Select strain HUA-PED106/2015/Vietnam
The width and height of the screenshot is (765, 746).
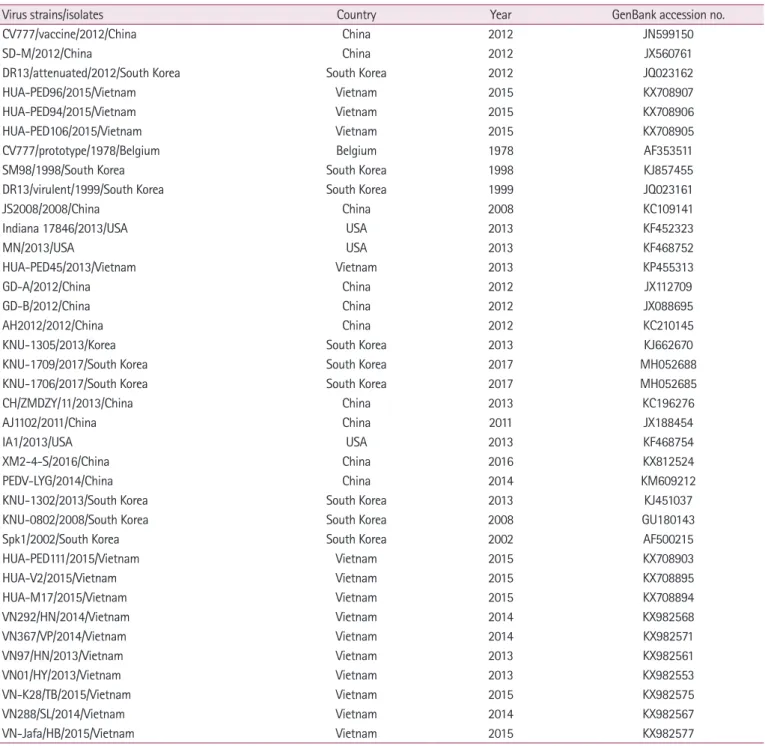click(72, 131)
